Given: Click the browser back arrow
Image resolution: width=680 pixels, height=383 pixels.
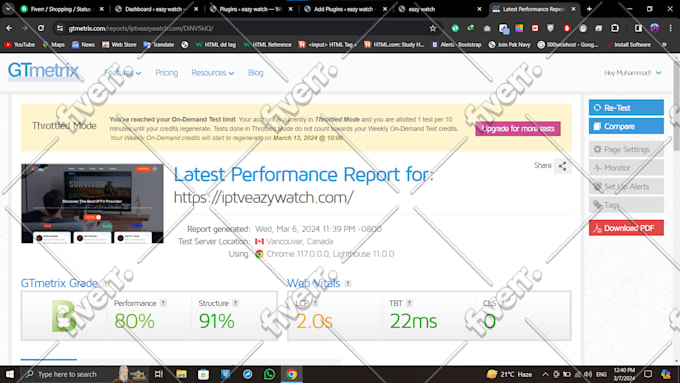Looking at the screenshot, I should coord(9,28).
